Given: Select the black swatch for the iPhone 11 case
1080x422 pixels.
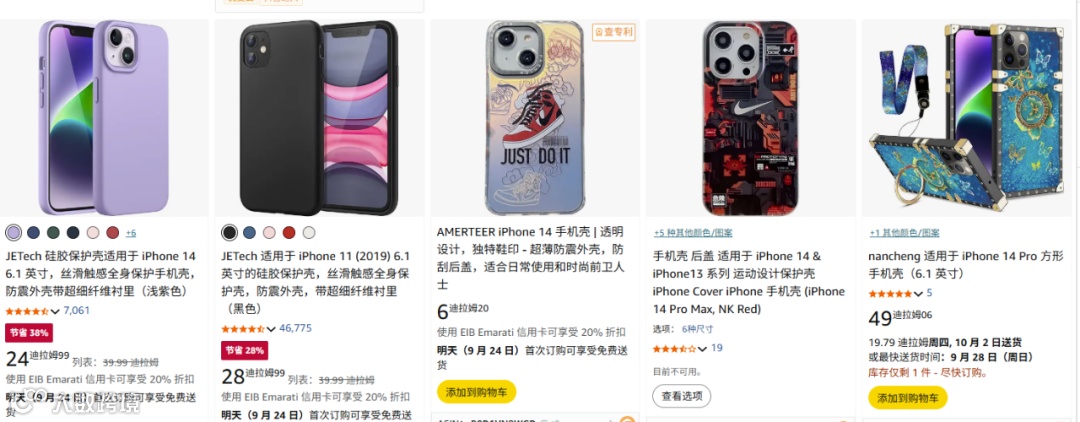Looking at the screenshot, I should pyautogui.click(x=229, y=233).
